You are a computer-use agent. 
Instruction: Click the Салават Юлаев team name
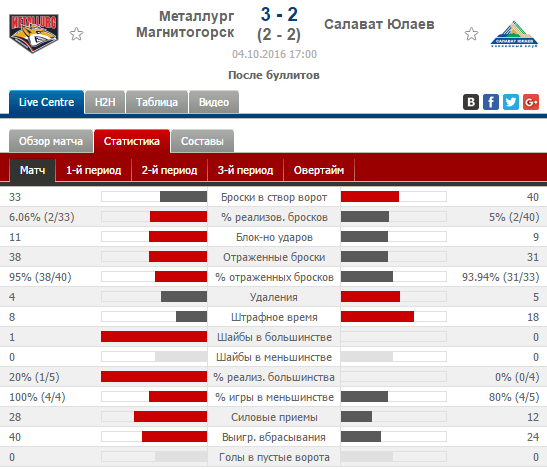379,24
